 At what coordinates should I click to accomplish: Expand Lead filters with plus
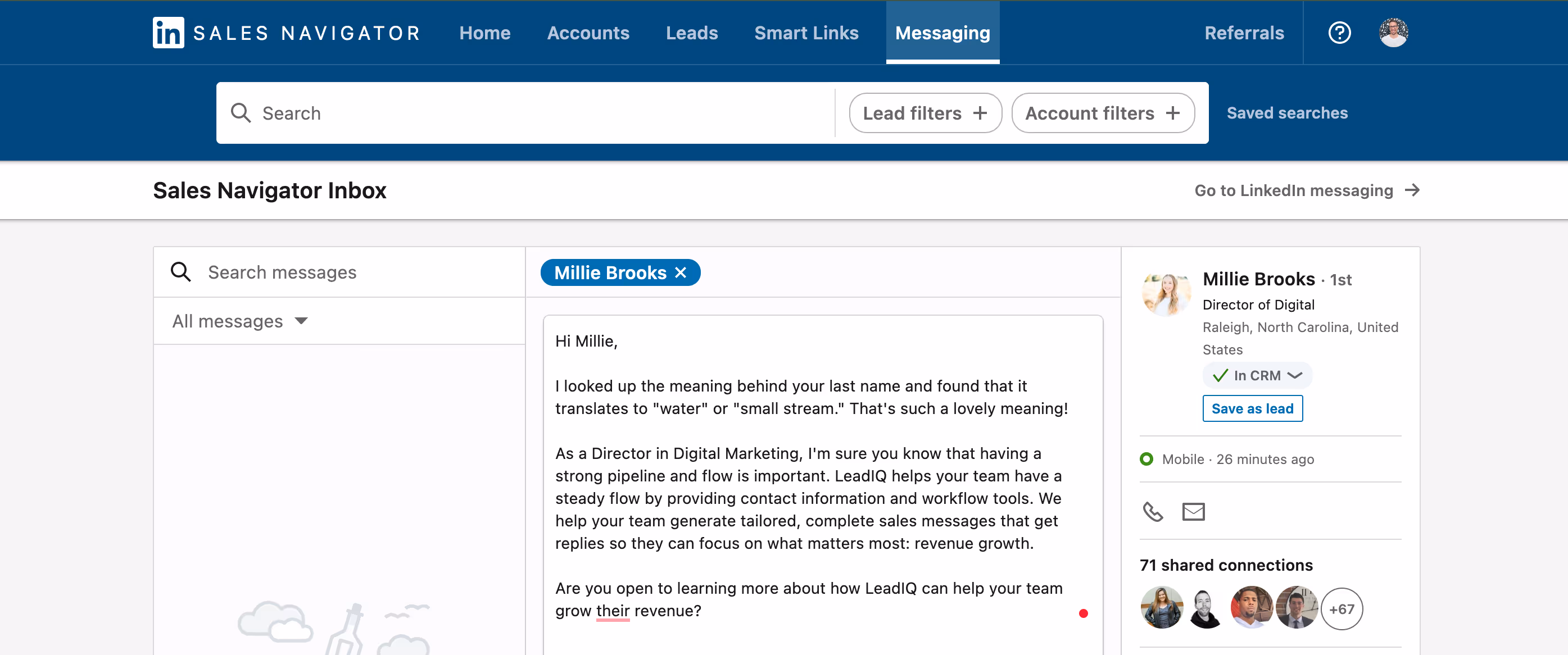click(x=925, y=113)
